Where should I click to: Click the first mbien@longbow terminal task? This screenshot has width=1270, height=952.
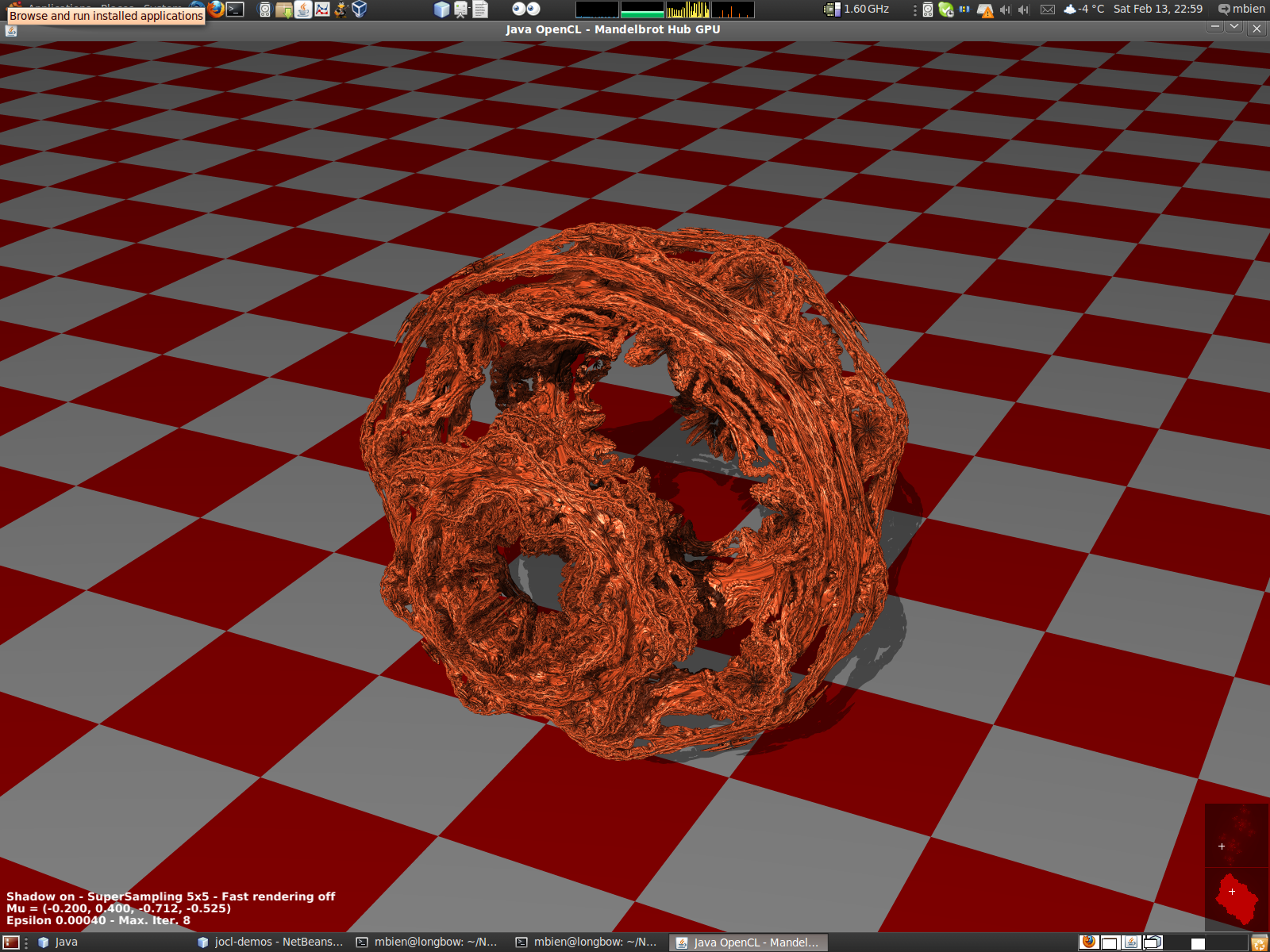(x=427, y=942)
